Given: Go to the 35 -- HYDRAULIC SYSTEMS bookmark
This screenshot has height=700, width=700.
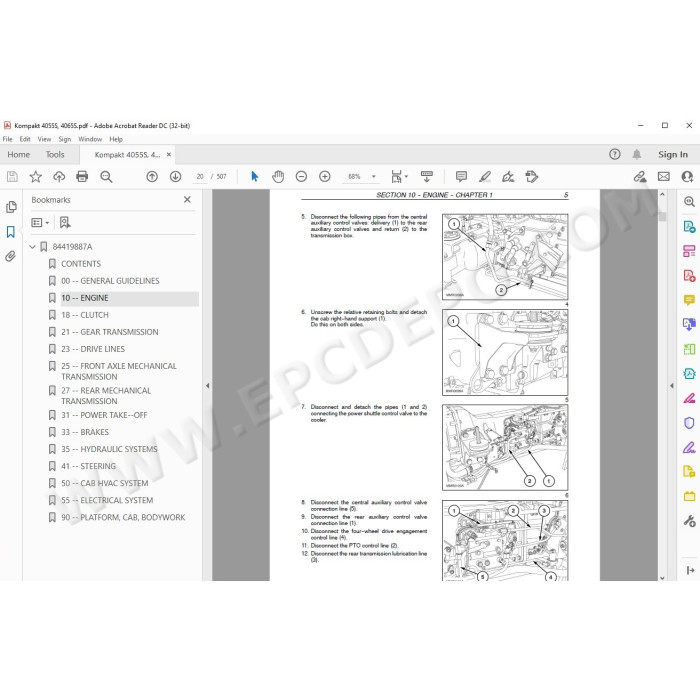Looking at the screenshot, I should click(x=109, y=449).
